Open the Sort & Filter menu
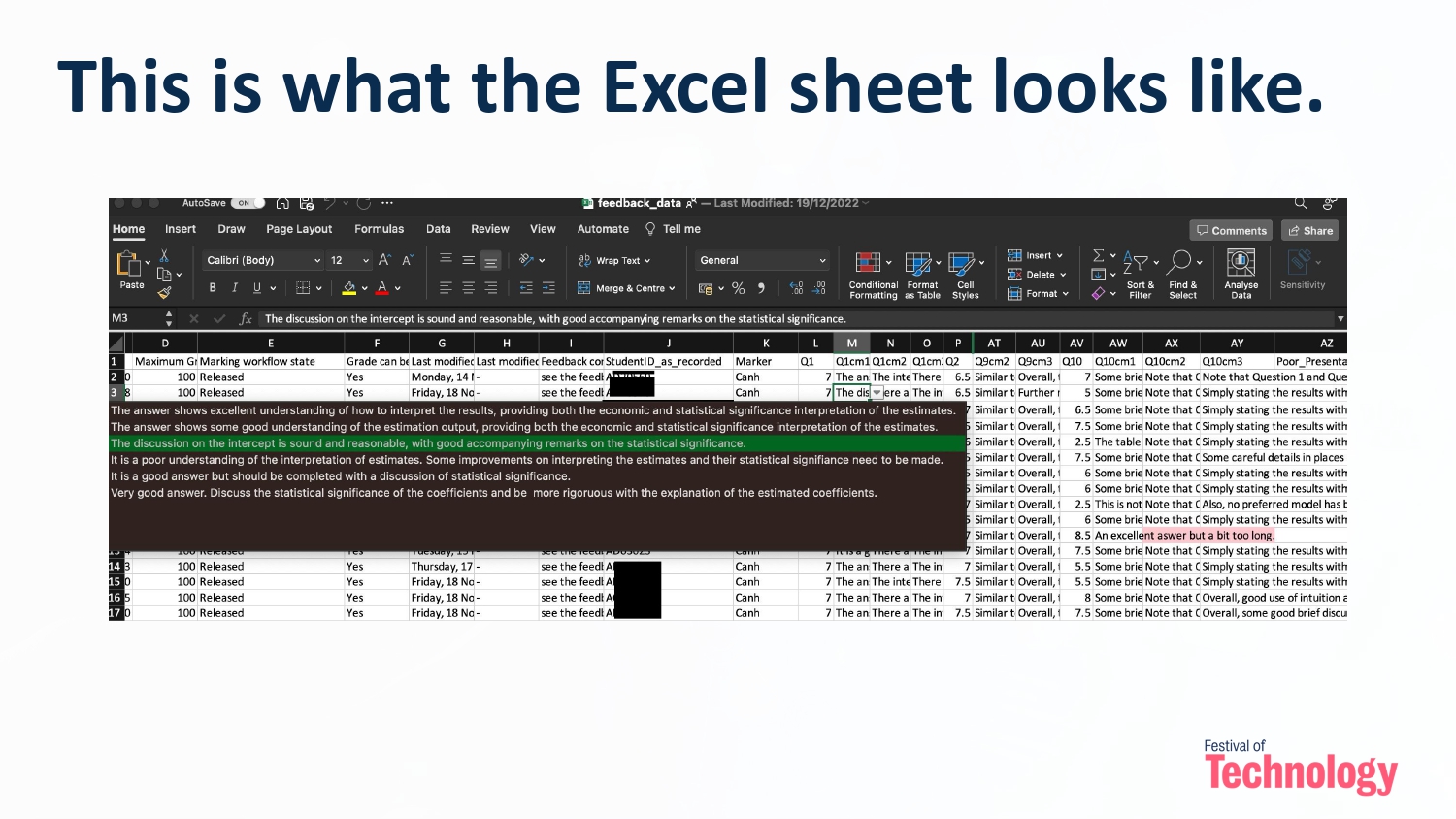Image resolution: width=1456 pixels, height=819 pixels. 1140,275
